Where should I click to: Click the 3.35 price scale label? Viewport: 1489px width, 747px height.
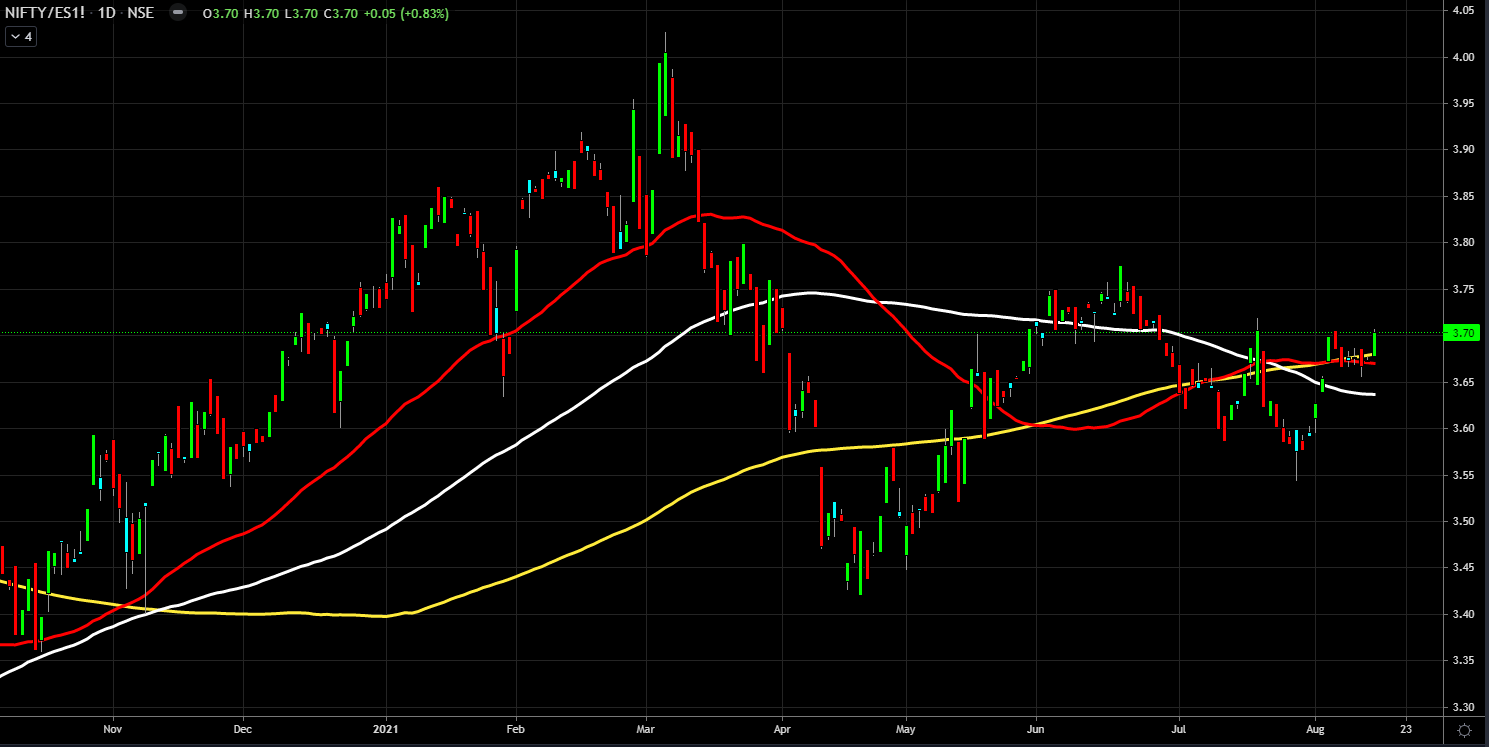1462,660
